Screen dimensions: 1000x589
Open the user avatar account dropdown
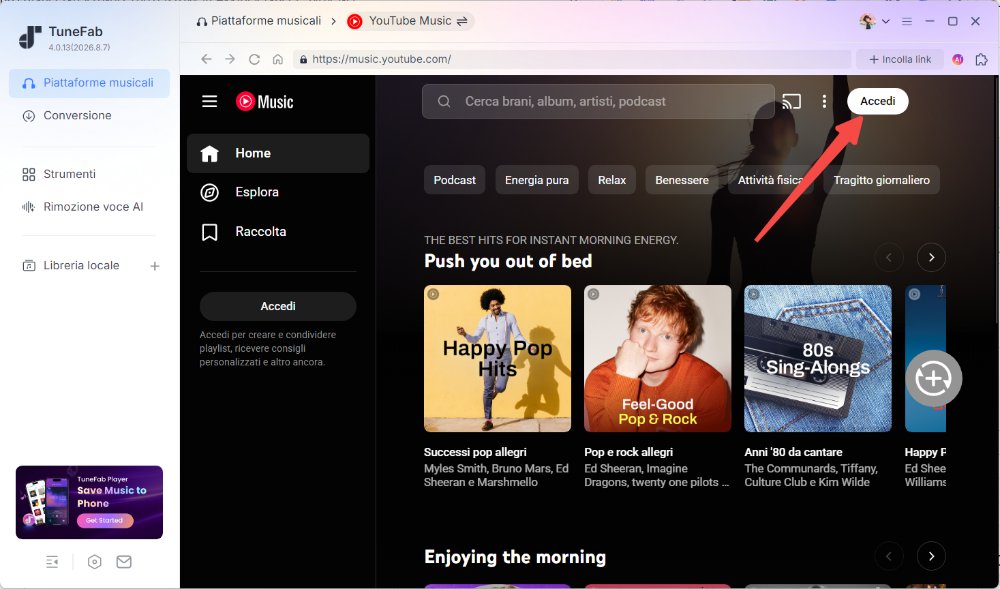coord(874,21)
